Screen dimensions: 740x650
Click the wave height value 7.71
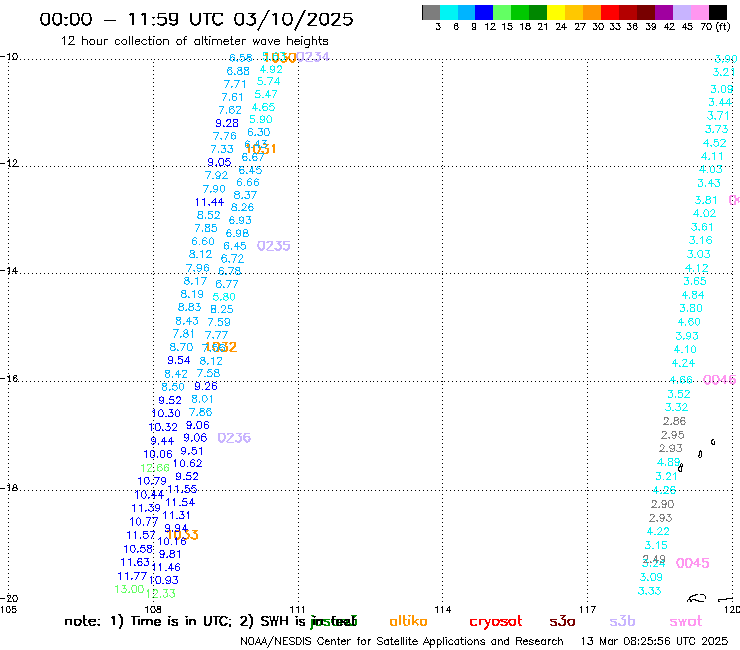point(235,84)
